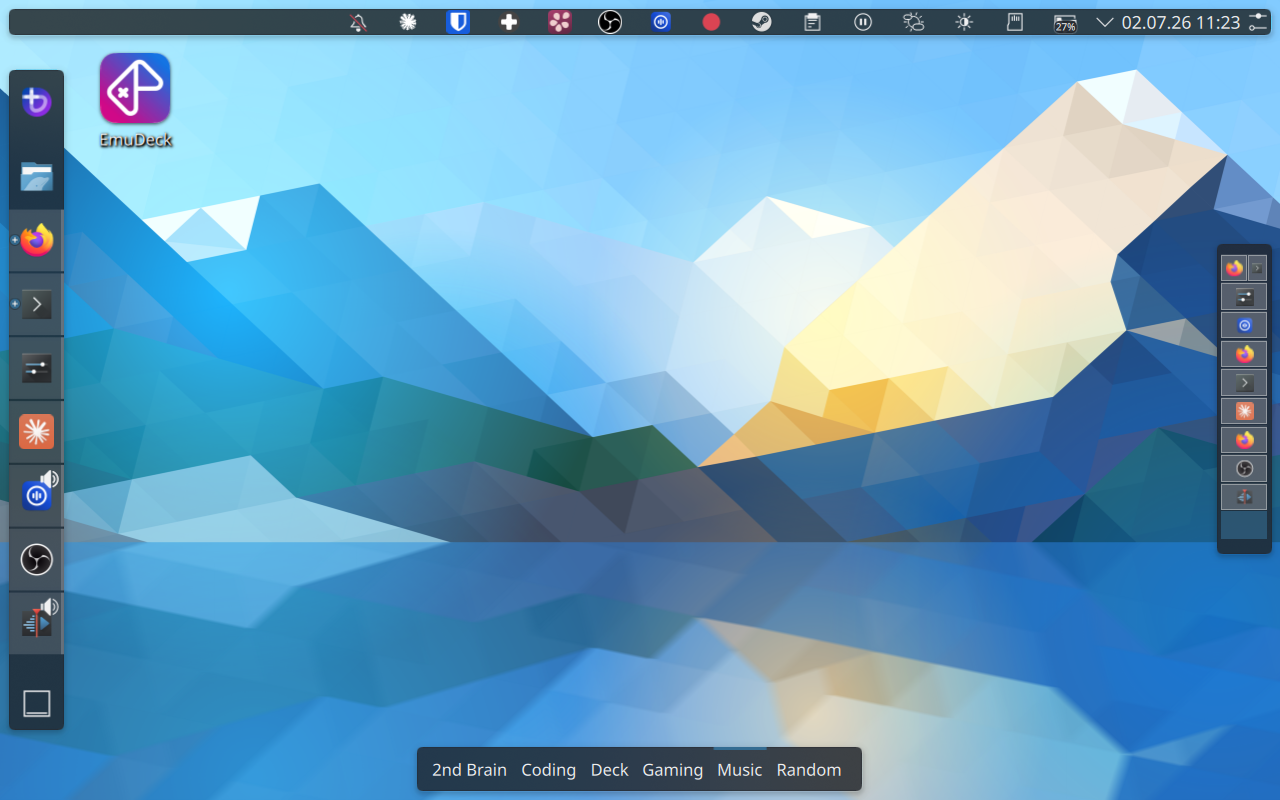The height and width of the screenshot is (800, 1280).
Task: Open the battery 27% indicator
Action: pos(1065,22)
